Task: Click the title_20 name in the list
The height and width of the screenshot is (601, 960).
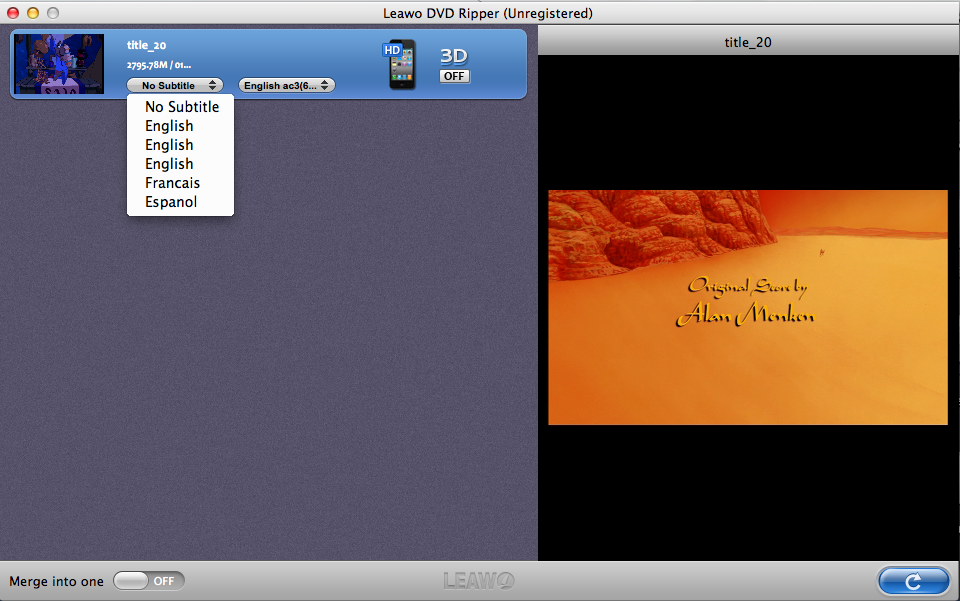Action: point(146,45)
